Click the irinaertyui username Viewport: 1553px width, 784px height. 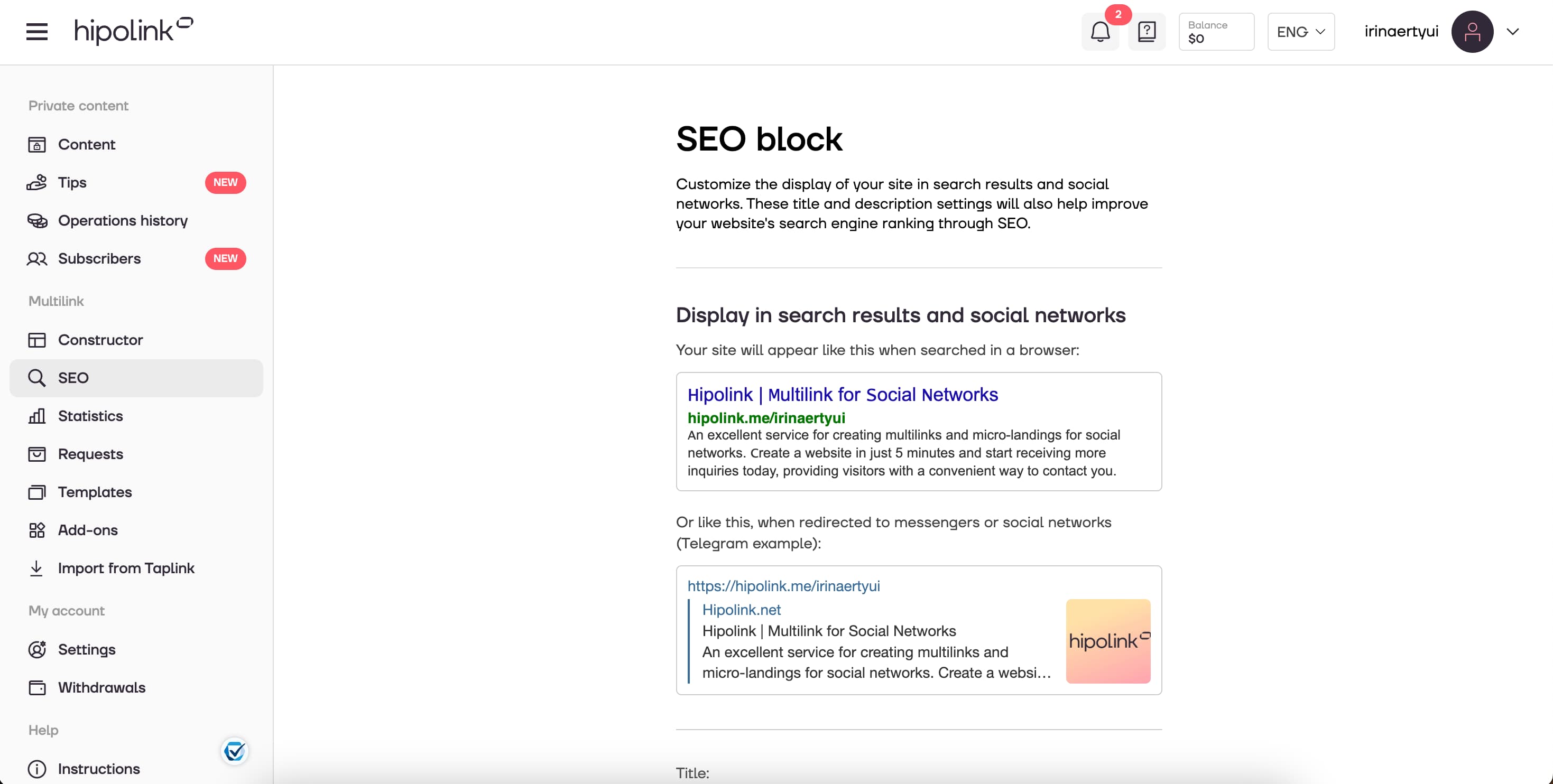tap(1401, 31)
